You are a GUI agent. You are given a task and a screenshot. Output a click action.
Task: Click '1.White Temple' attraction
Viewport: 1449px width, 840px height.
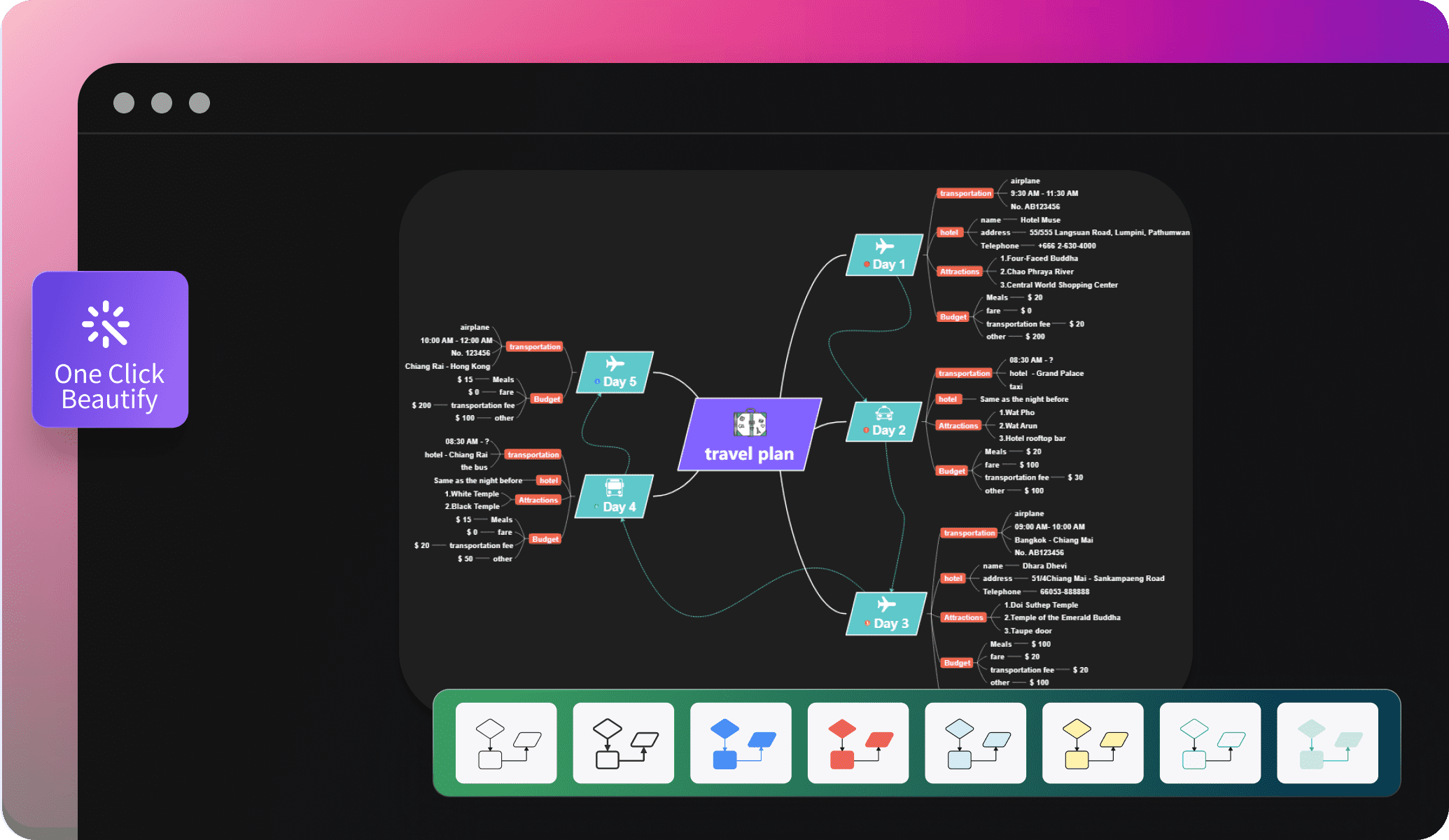(x=472, y=493)
